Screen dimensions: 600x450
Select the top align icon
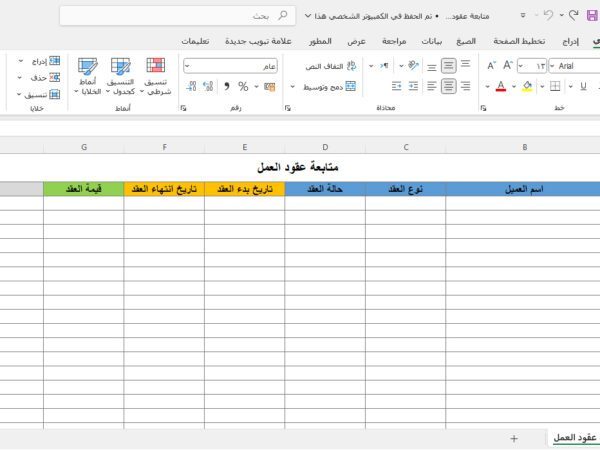coord(465,65)
